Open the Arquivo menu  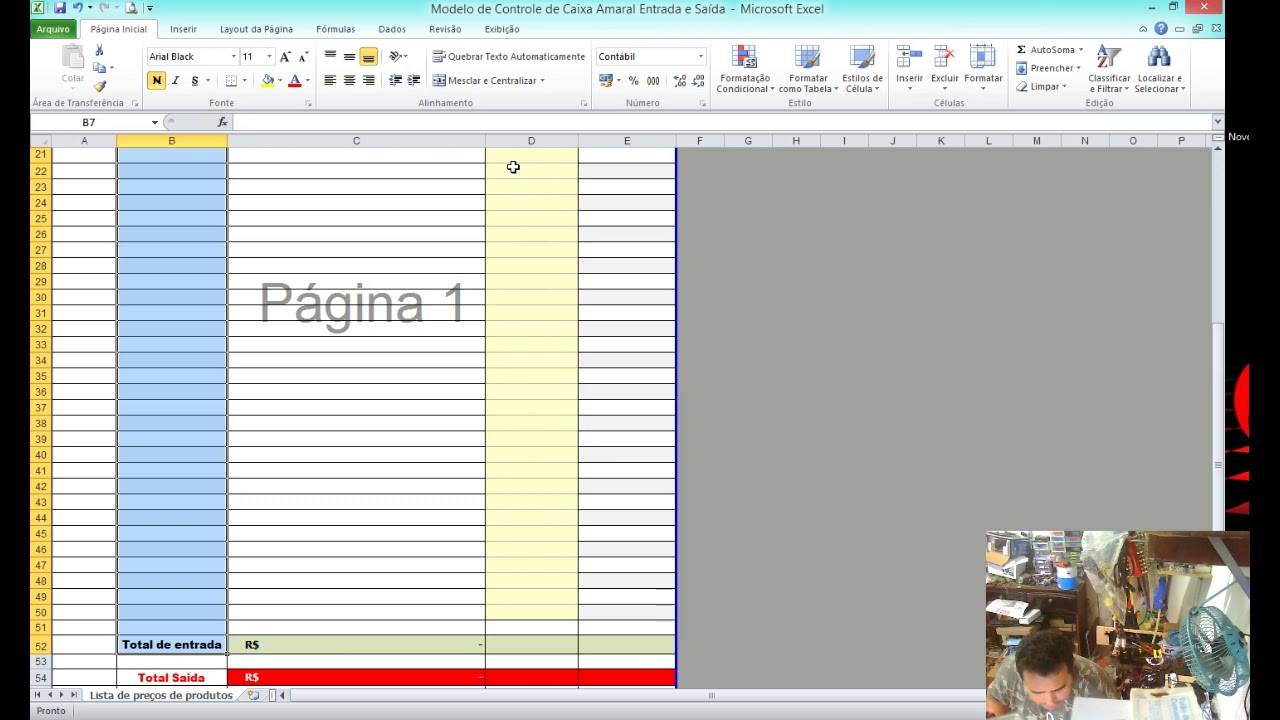click(53, 29)
